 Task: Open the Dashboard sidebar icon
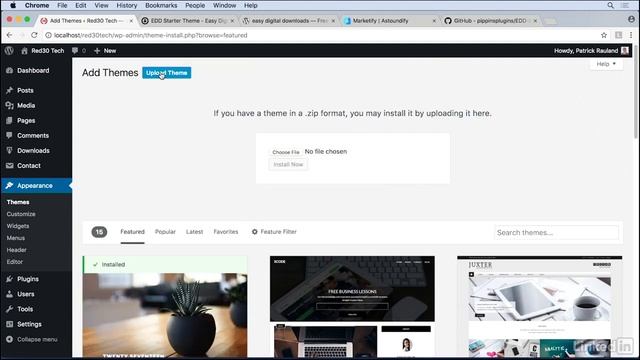coord(9,71)
